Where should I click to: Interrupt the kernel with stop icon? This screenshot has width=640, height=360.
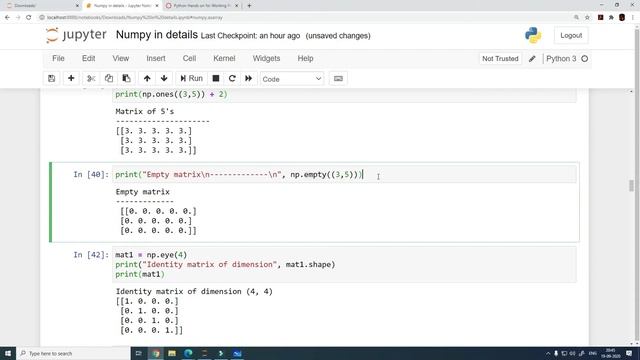coord(216,78)
